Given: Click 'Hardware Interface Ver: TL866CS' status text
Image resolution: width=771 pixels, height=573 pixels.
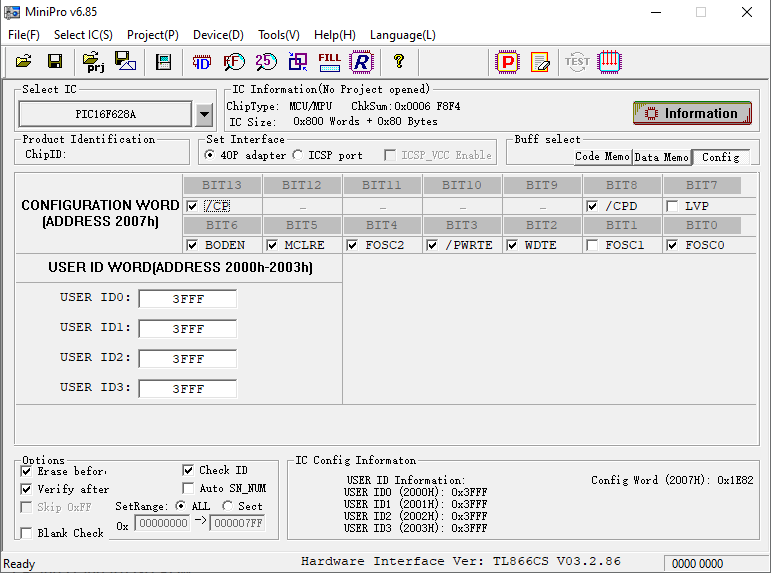Looking at the screenshot, I should (x=426, y=561).
